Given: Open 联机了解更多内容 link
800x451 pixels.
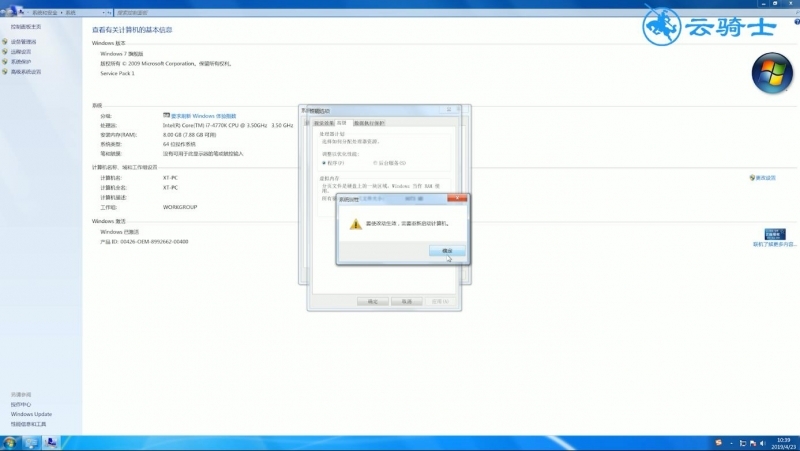Looking at the screenshot, I should tap(774, 244).
